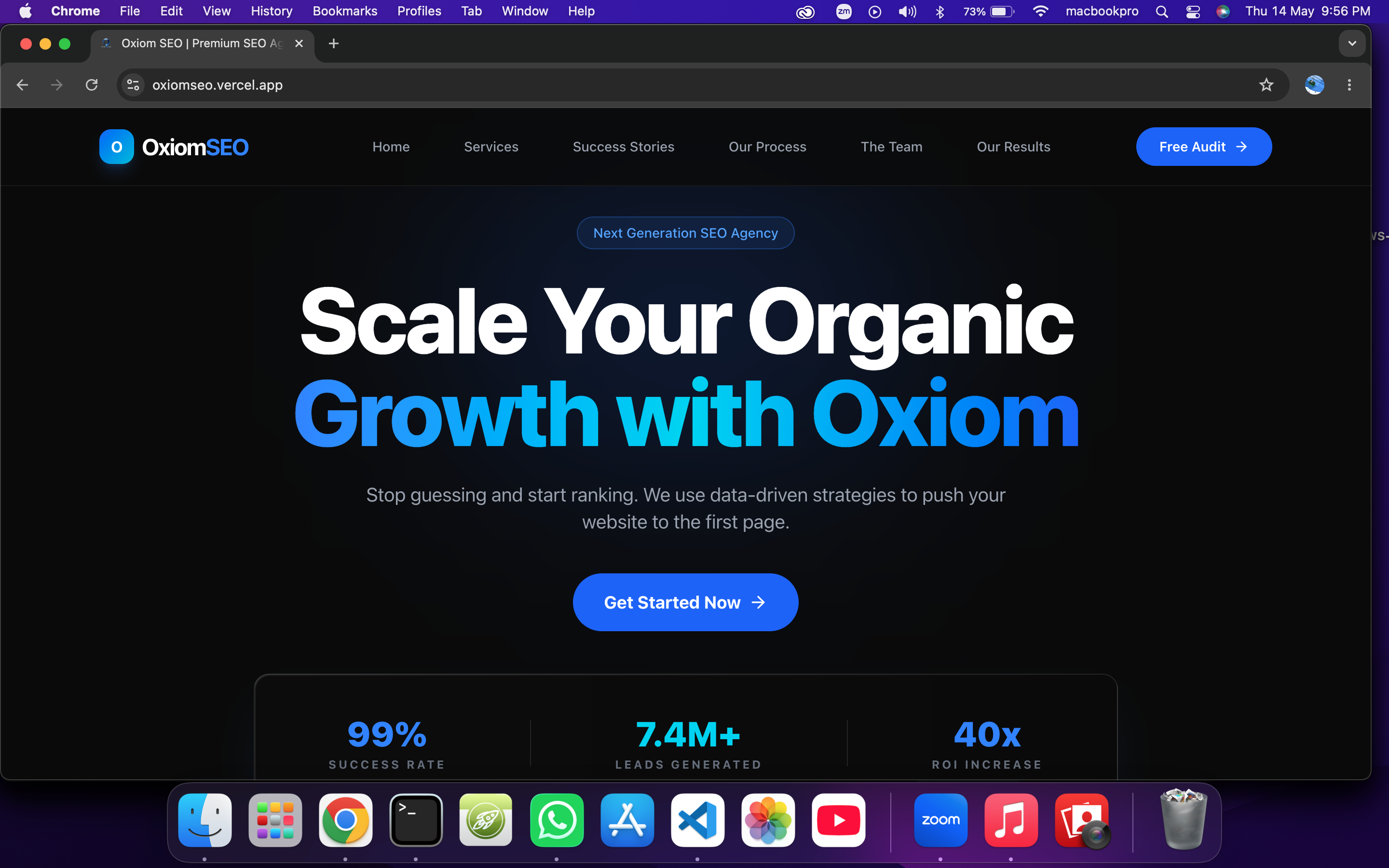Visit The Team section
The image size is (1389, 868).
891,147
